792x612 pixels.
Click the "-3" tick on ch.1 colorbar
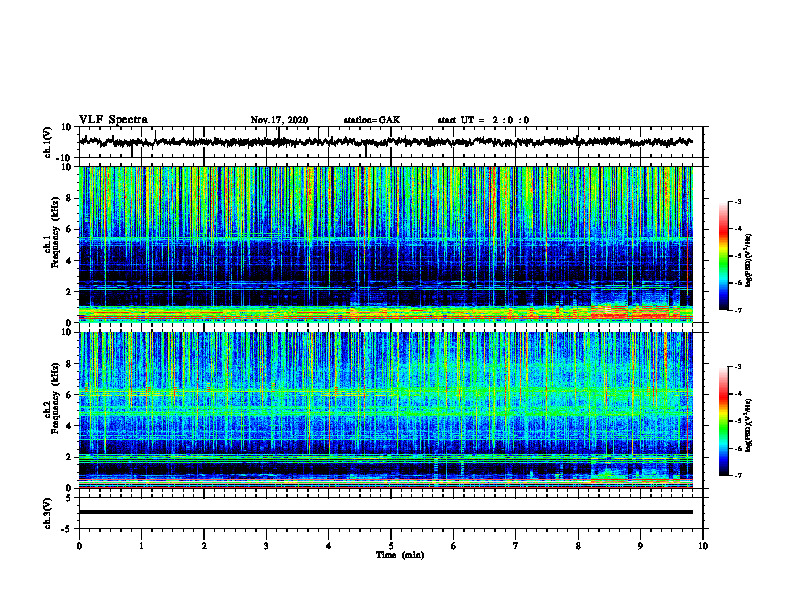(737, 201)
